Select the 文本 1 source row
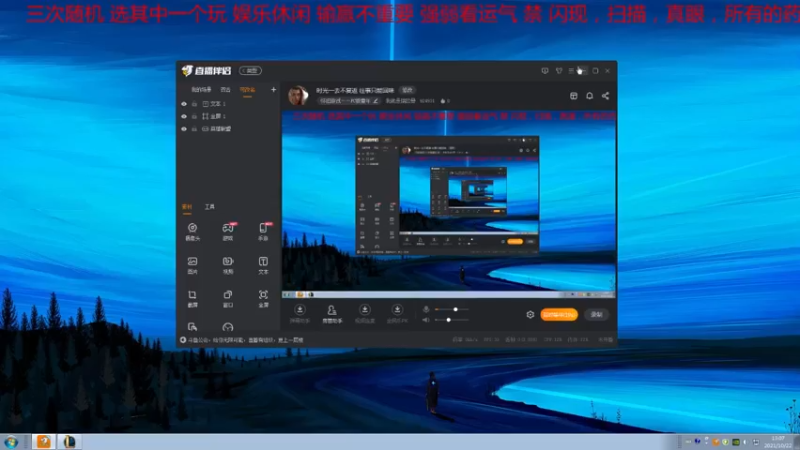The height and width of the screenshot is (450, 800). (x=229, y=104)
